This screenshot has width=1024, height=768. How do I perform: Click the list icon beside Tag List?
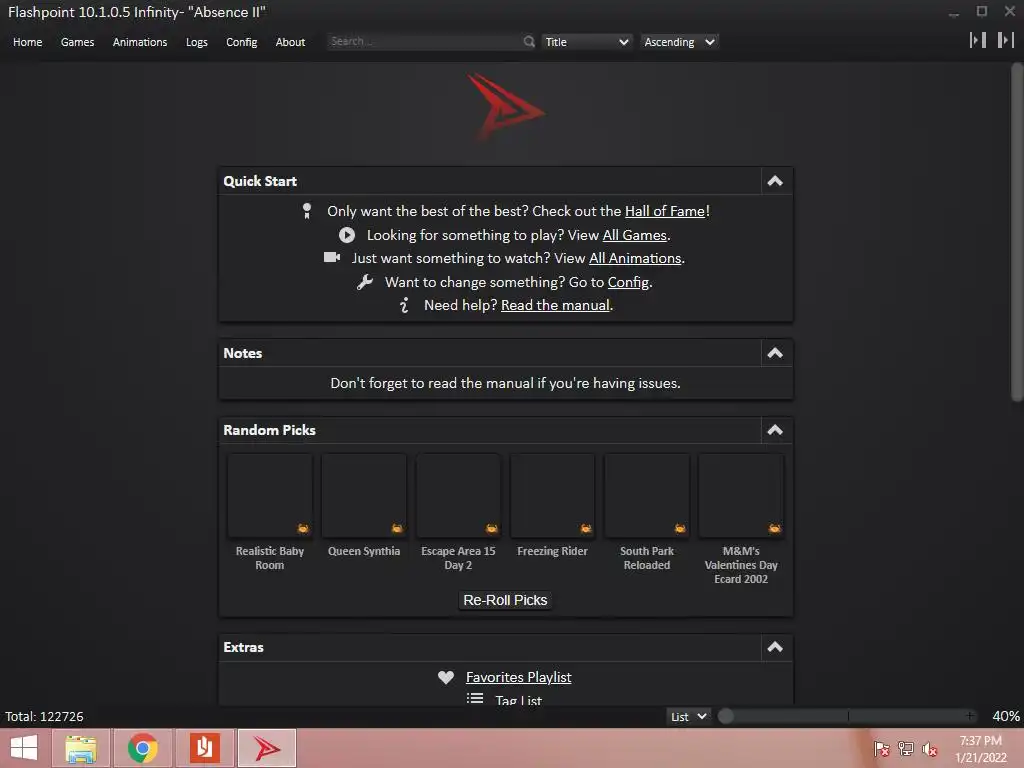click(475, 698)
